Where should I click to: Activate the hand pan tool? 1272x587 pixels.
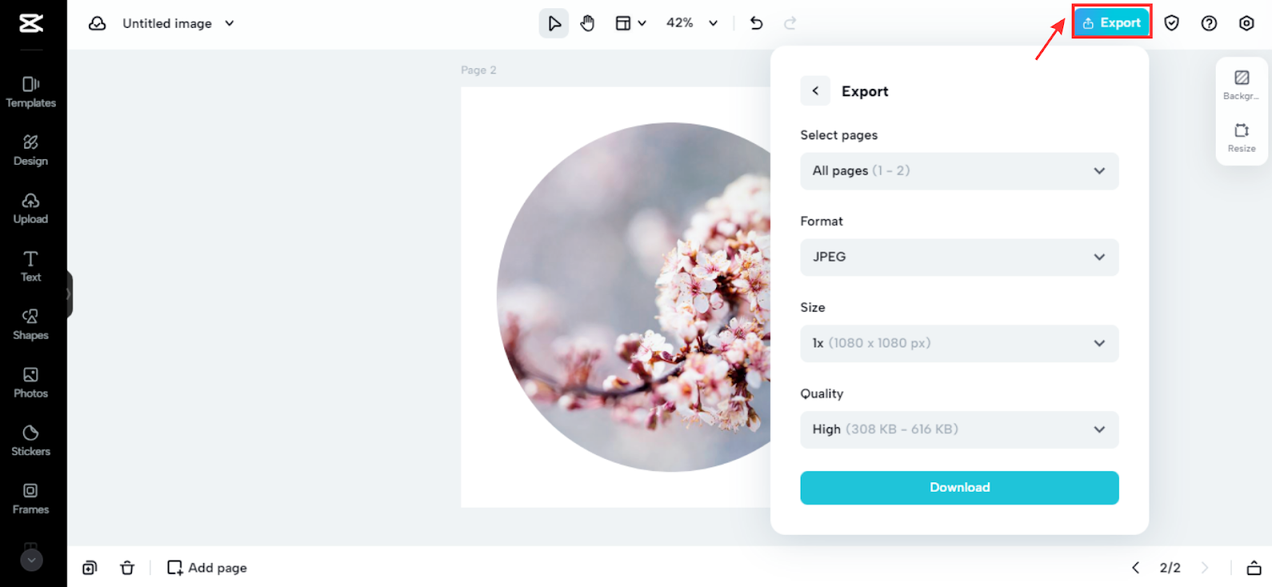pyautogui.click(x=588, y=23)
